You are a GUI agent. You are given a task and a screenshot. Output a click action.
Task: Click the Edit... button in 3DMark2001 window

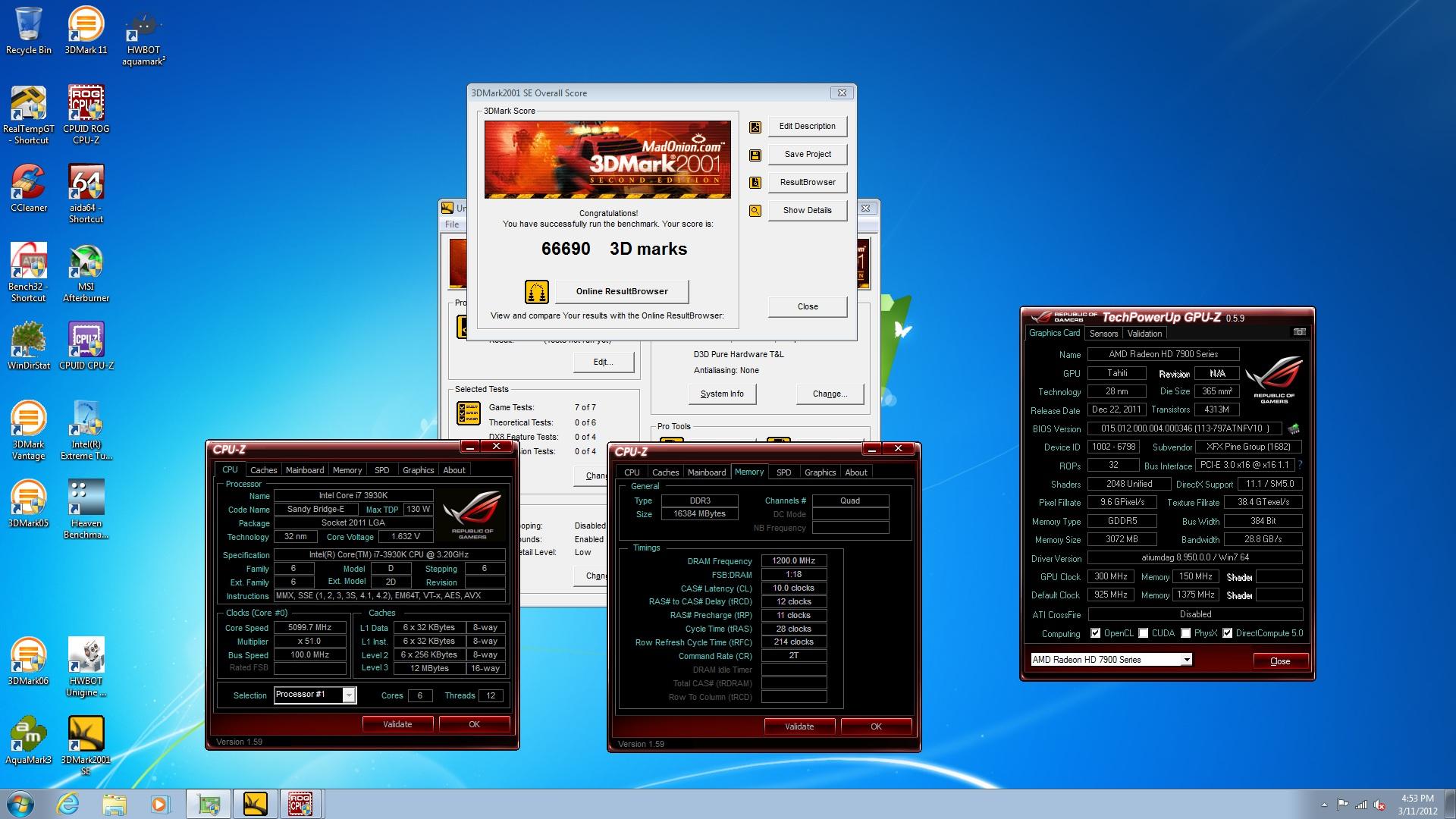pos(603,362)
